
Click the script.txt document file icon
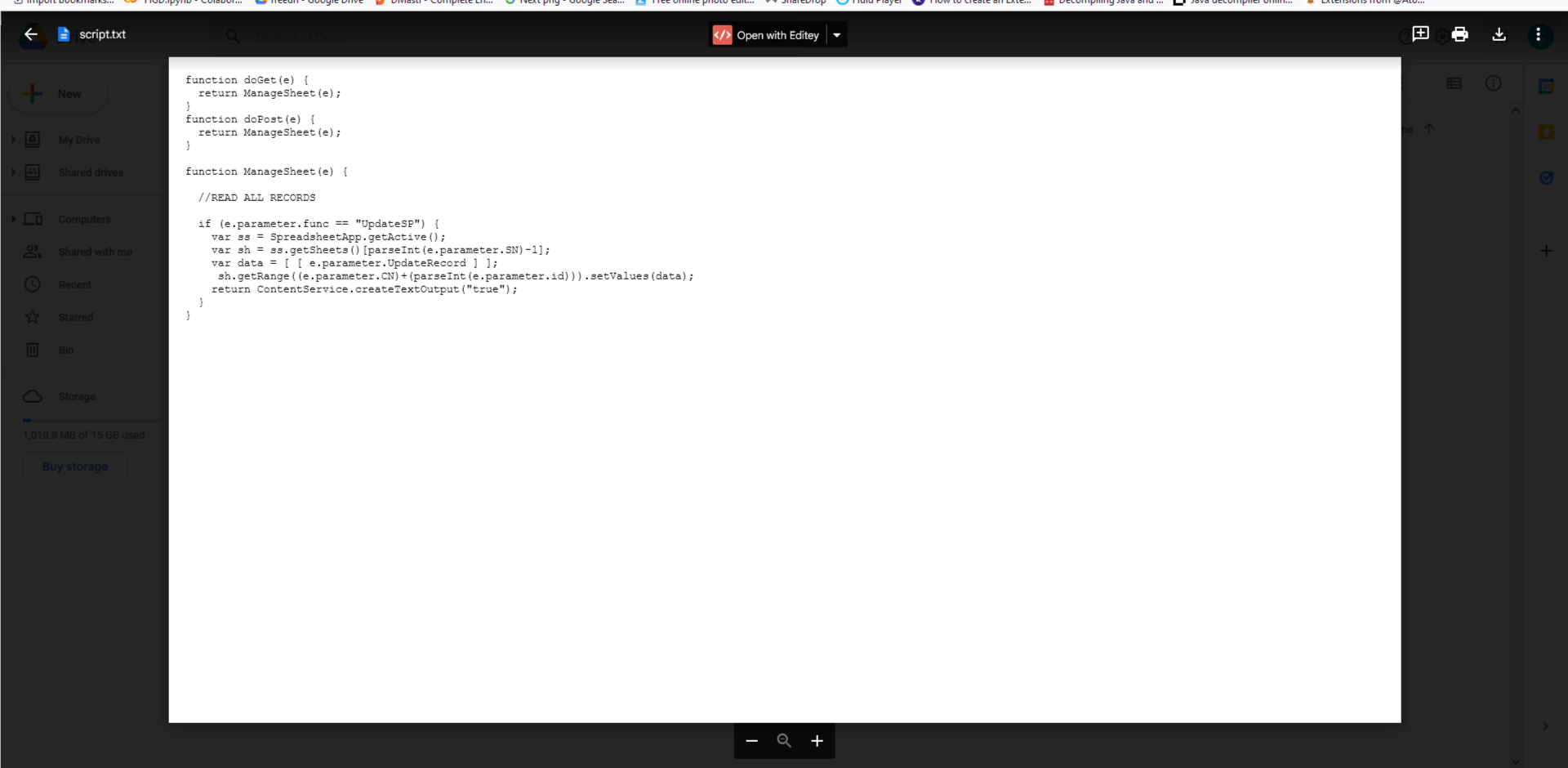tap(64, 34)
